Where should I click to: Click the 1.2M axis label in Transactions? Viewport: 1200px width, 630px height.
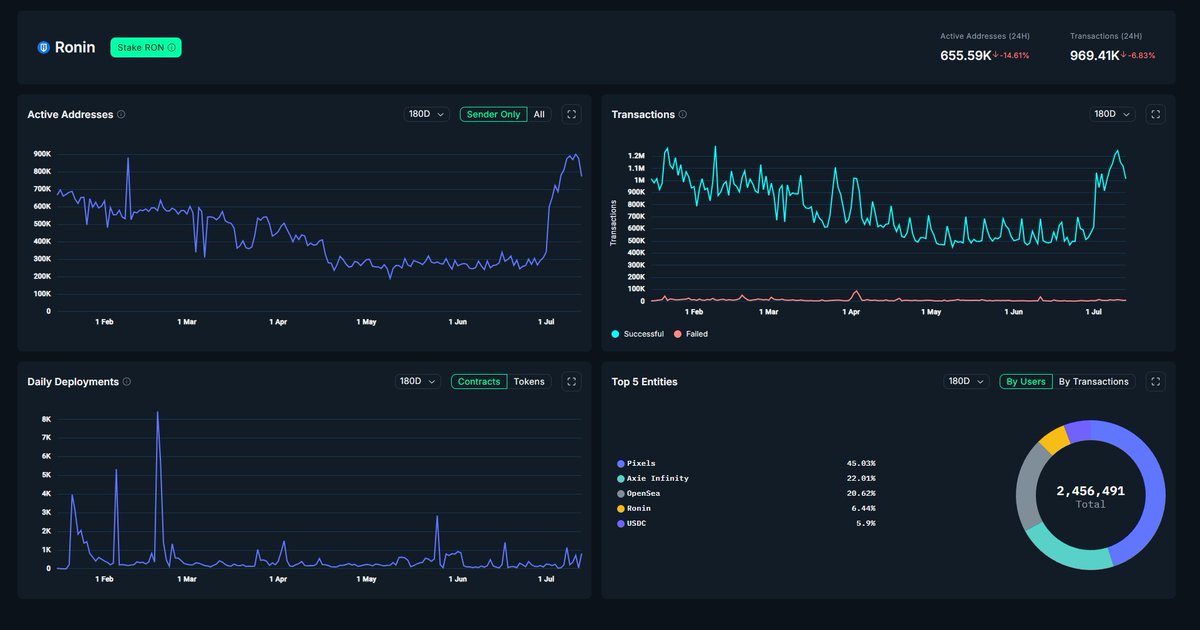636,156
